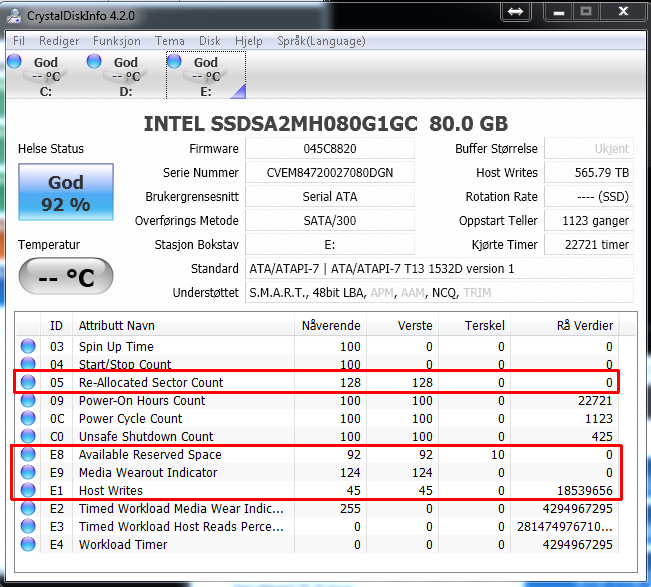Click the horizontal resize arrows button in title bar
This screenshot has width=651, height=587.
pos(515,11)
